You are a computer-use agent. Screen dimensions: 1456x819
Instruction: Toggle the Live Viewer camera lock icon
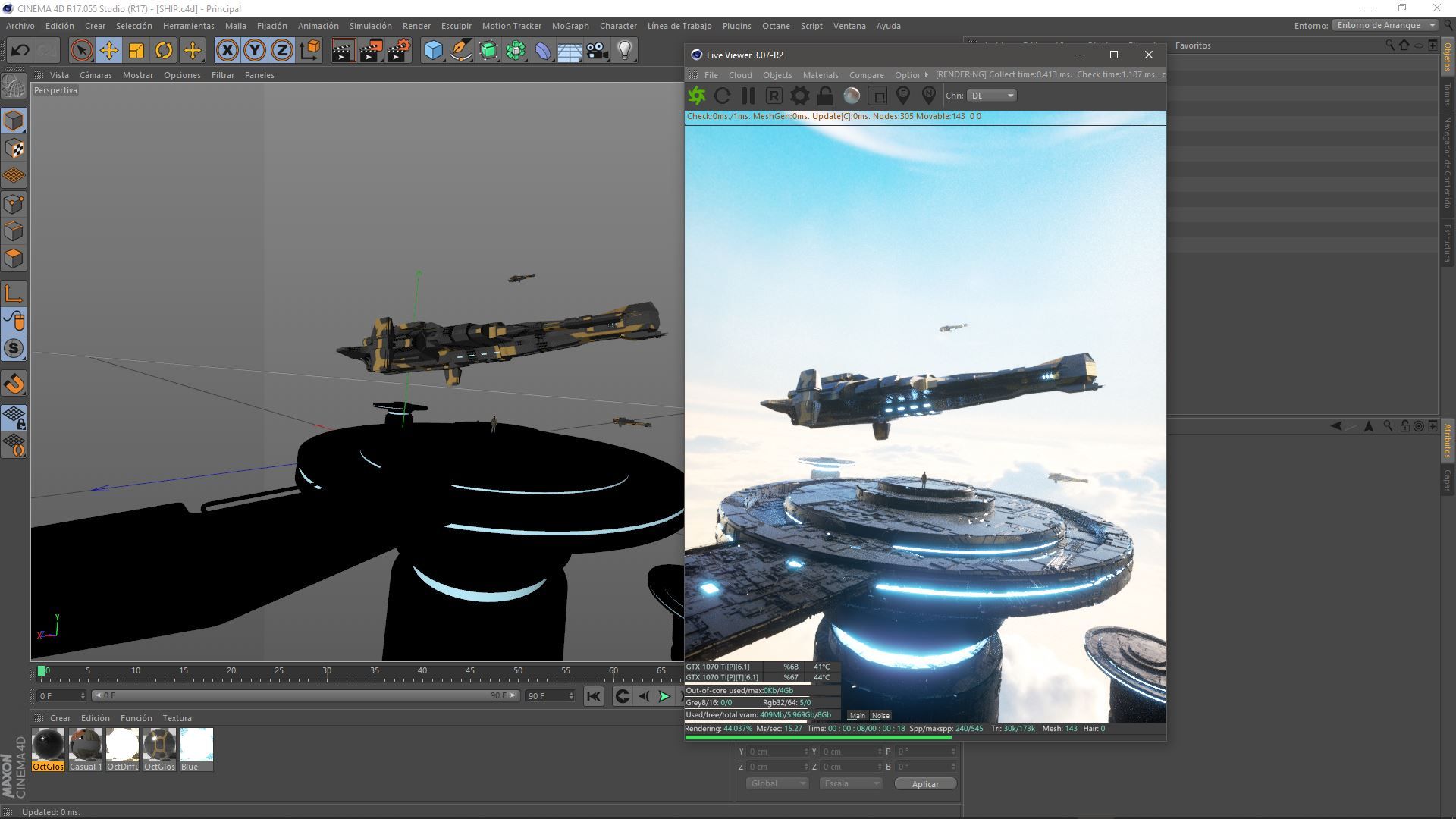click(x=825, y=96)
